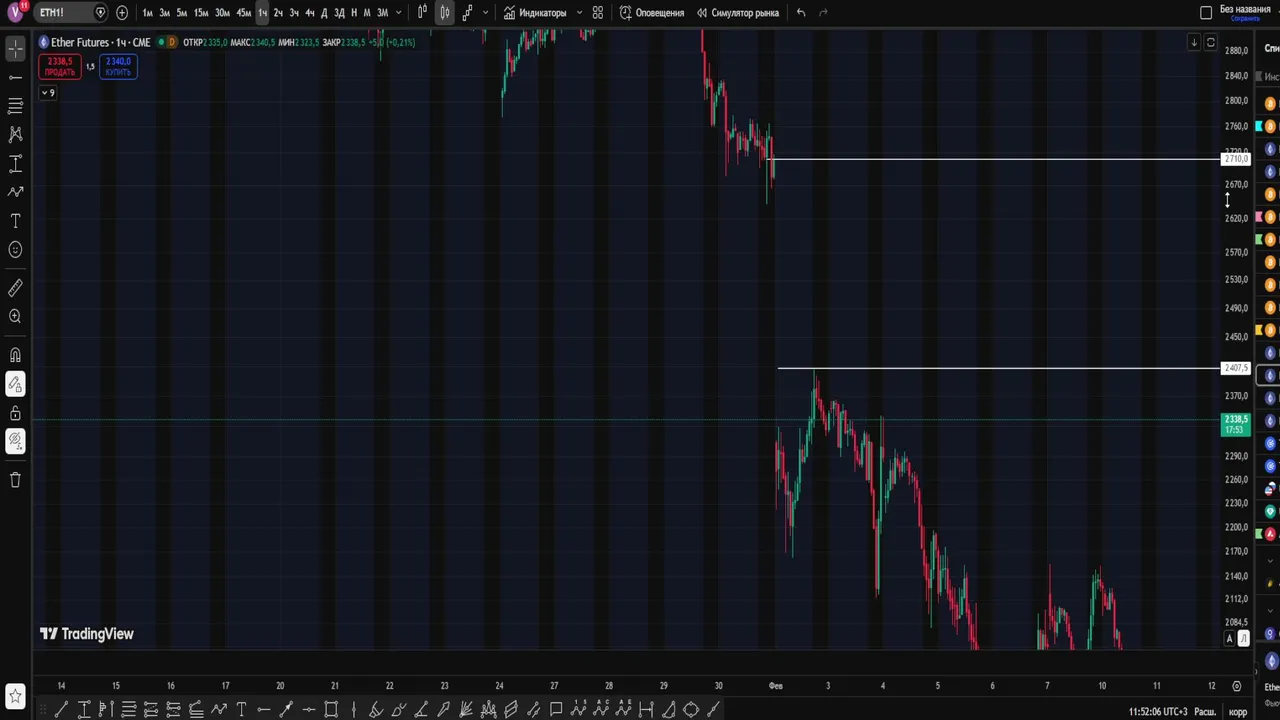Click the trash icon to remove drawings
The width and height of the screenshot is (1280, 720).
pyautogui.click(x=15, y=480)
